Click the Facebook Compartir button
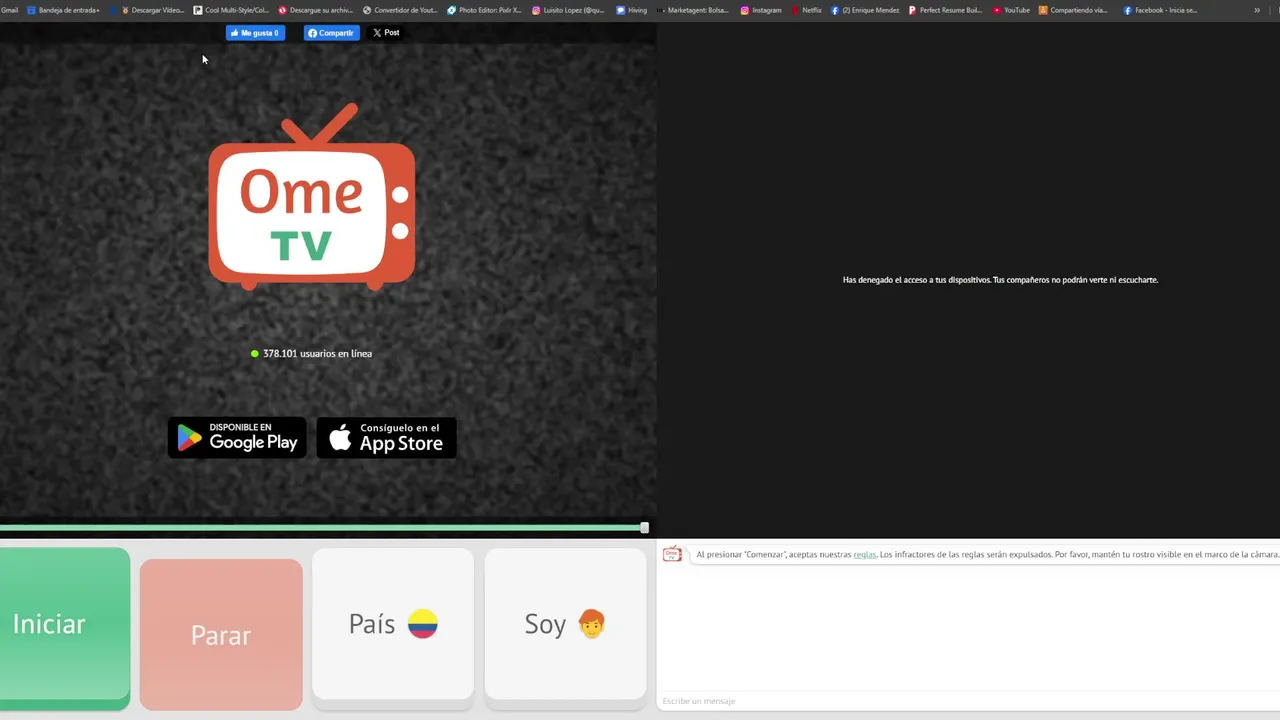The height and width of the screenshot is (720, 1280). (x=331, y=33)
